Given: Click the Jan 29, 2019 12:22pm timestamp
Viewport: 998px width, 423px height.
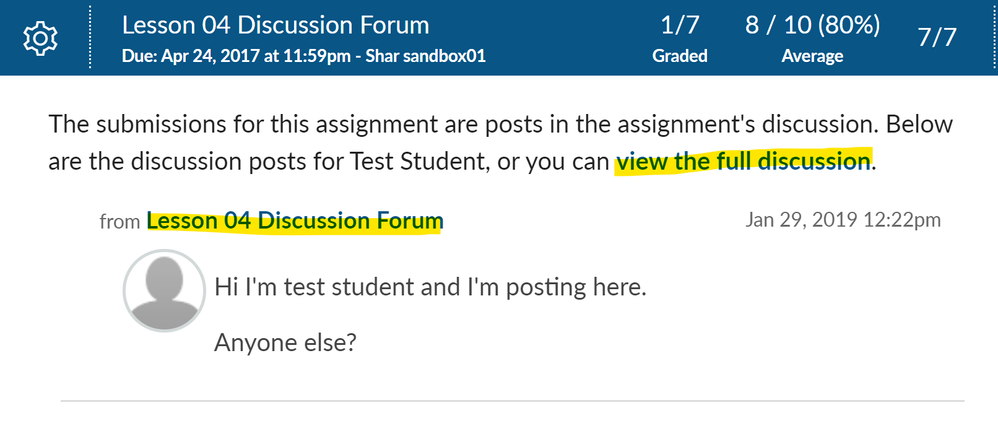Looking at the screenshot, I should point(843,220).
